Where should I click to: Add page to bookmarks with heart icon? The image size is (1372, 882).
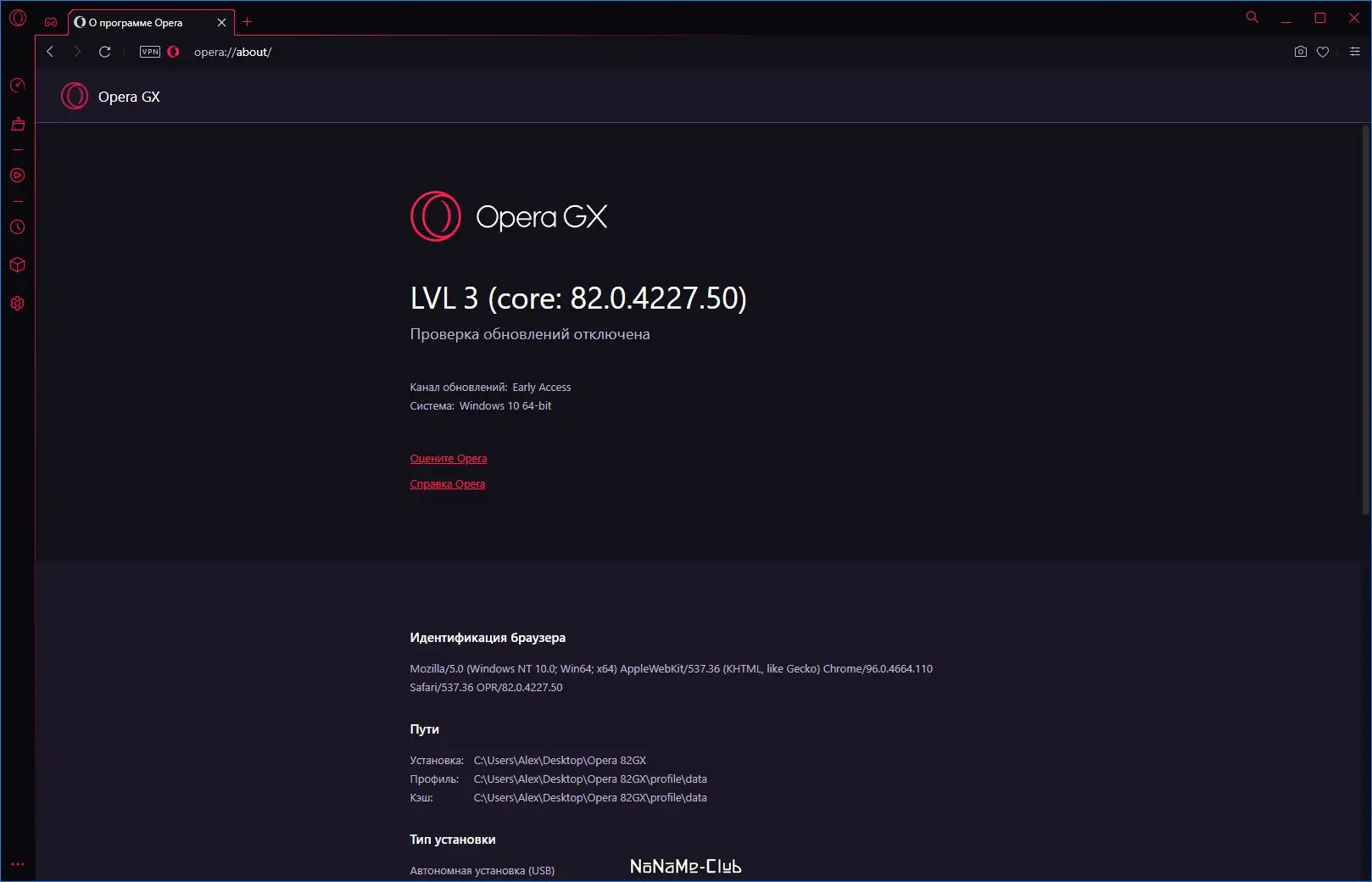click(1323, 52)
